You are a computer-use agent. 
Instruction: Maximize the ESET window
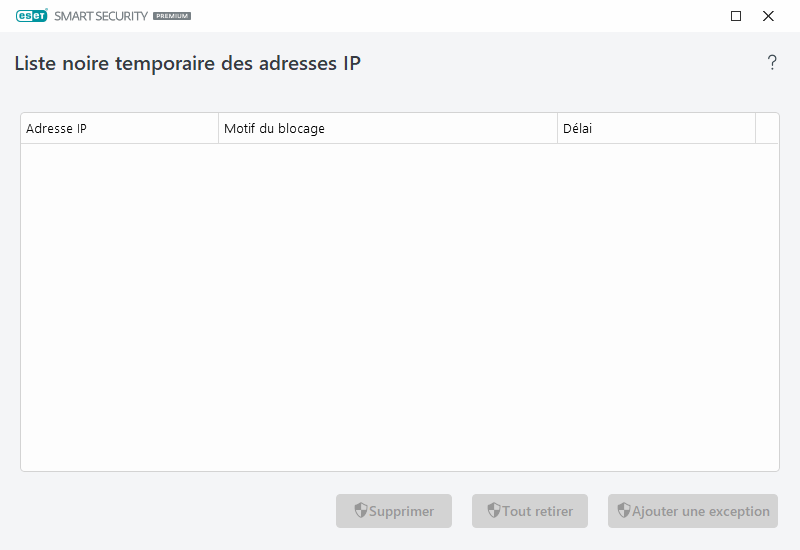click(736, 16)
